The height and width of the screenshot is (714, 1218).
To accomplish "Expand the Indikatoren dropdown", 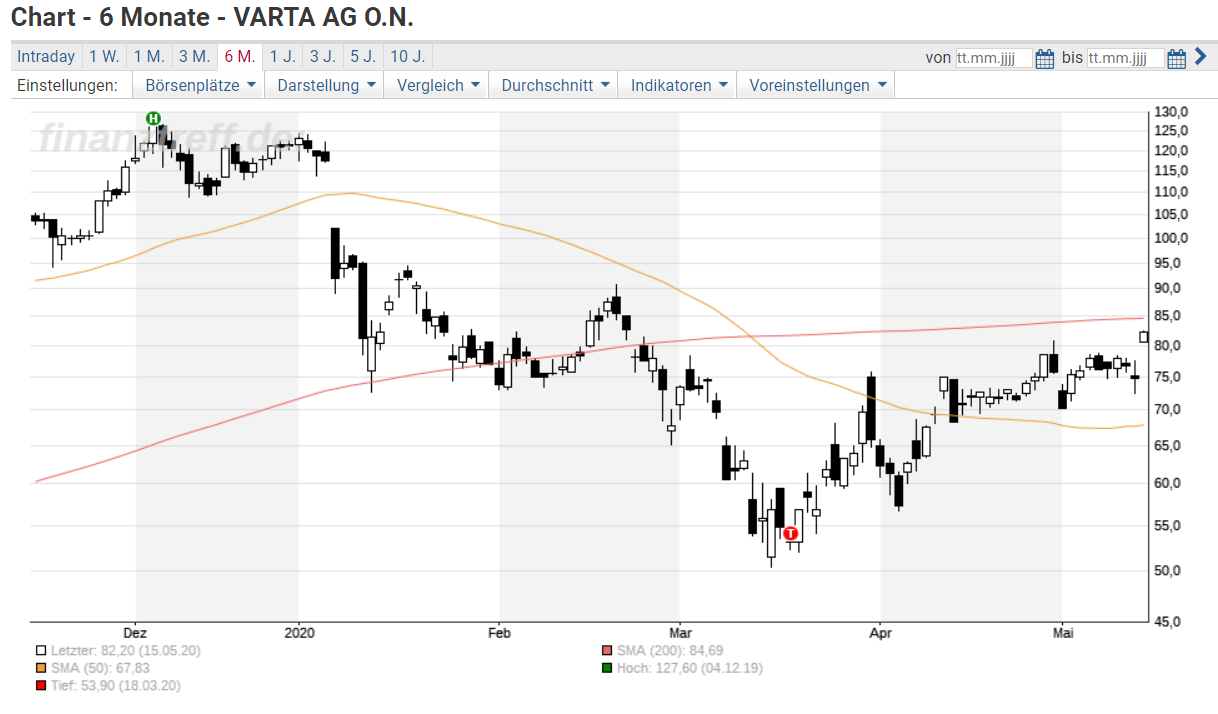I will (677, 85).
